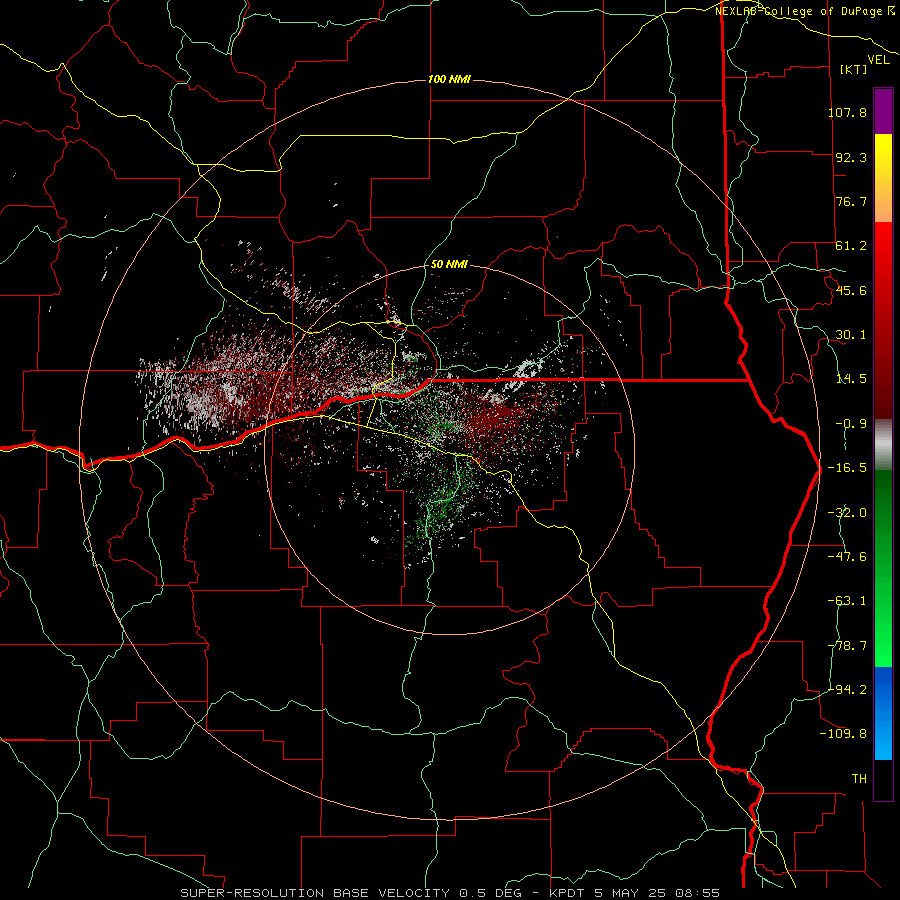Click the -16.5 velocity scale value
Image resolution: width=900 pixels, height=900 pixels.
point(847,468)
